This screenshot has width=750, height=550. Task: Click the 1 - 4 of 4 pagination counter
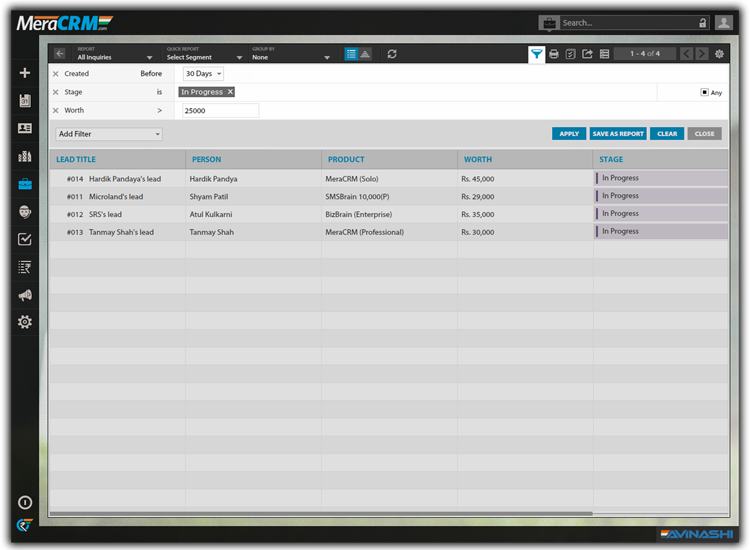645,54
